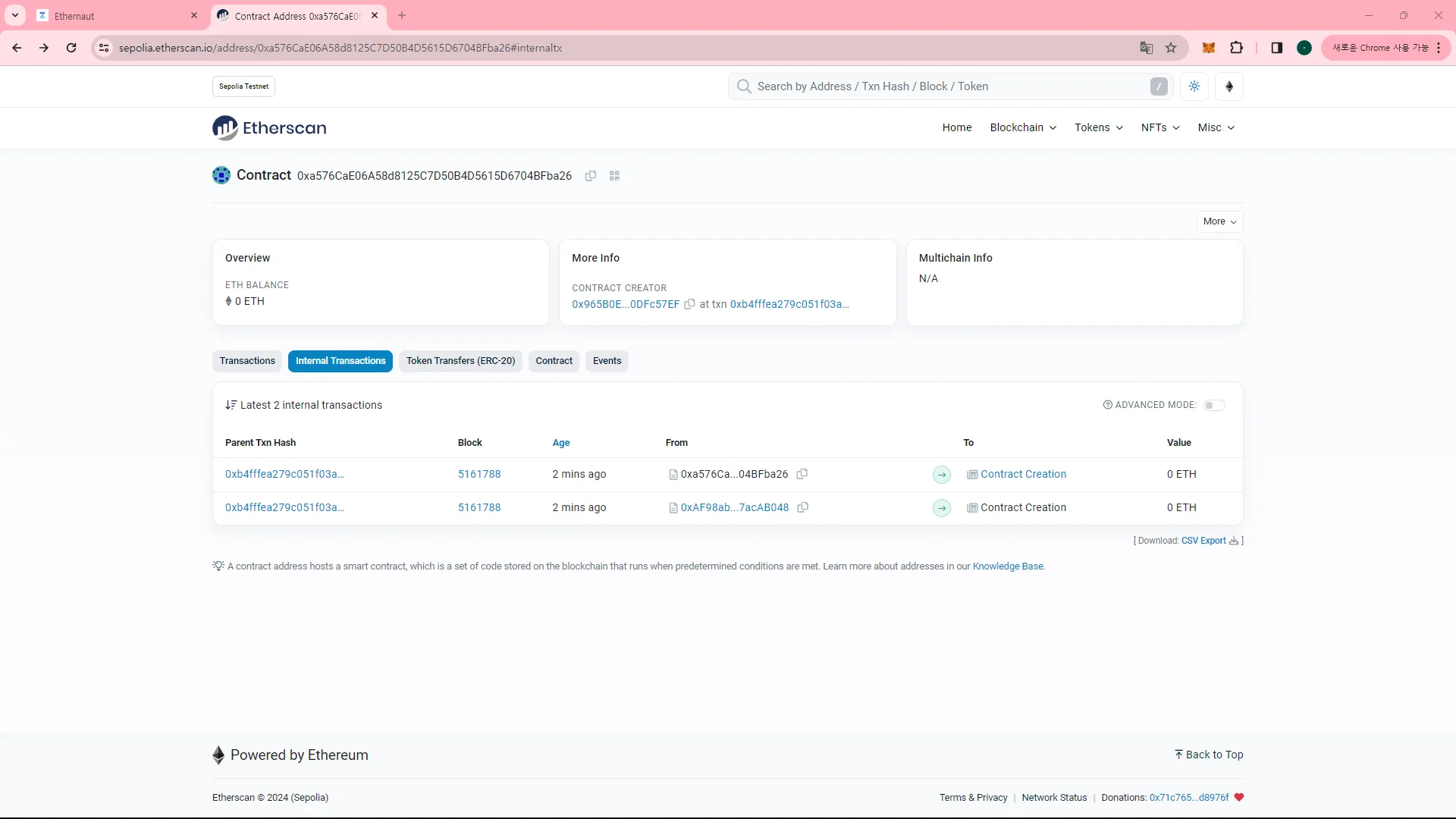Open Google Translate icon in address bar

coord(1147,48)
